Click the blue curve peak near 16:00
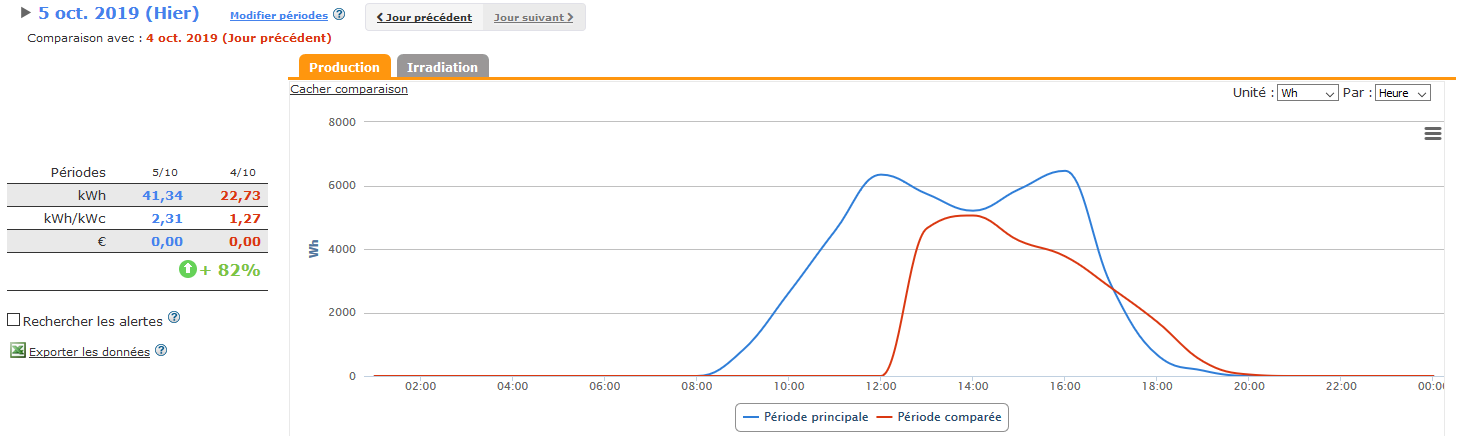 [x=1064, y=171]
